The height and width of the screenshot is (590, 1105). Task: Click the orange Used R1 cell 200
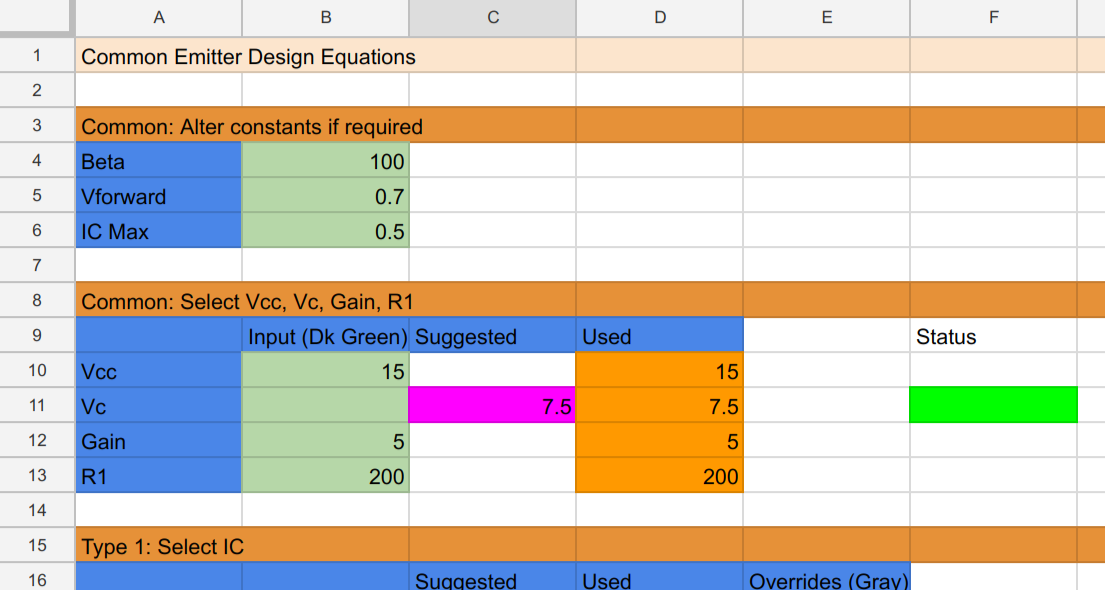tap(659, 476)
